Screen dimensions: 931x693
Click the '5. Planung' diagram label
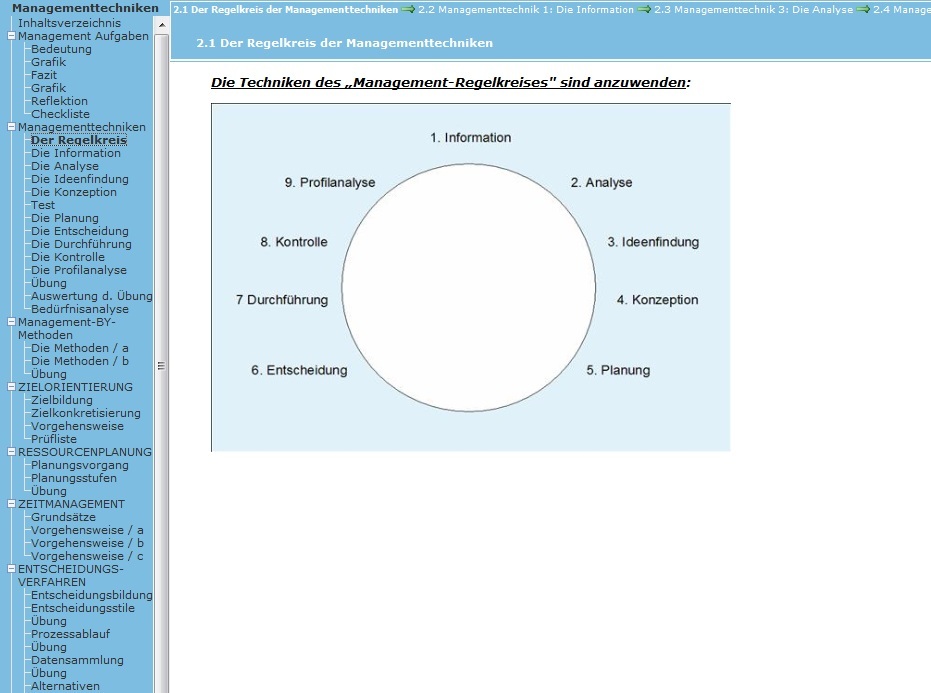tap(618, 371)
